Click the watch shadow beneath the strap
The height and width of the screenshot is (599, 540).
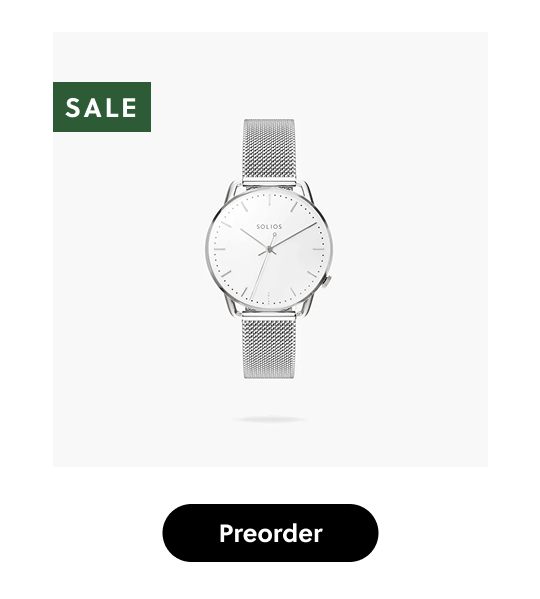tap(269, 419)
